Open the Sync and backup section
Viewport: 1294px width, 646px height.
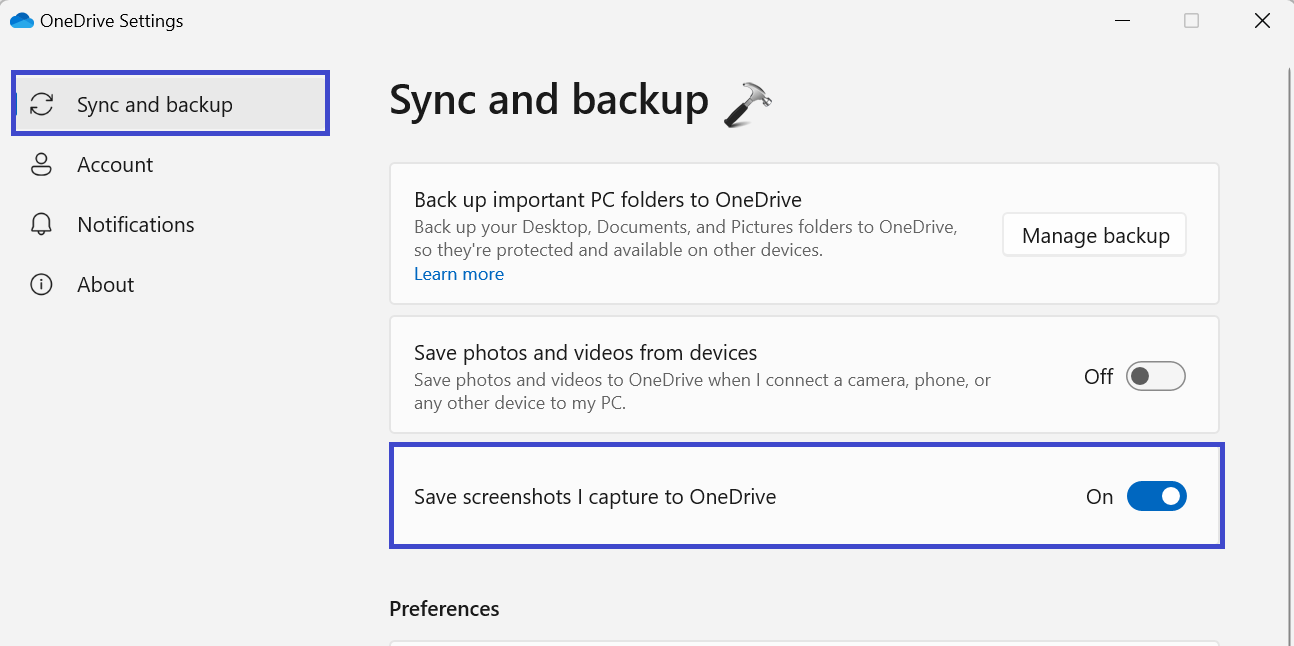click(155, 105)
